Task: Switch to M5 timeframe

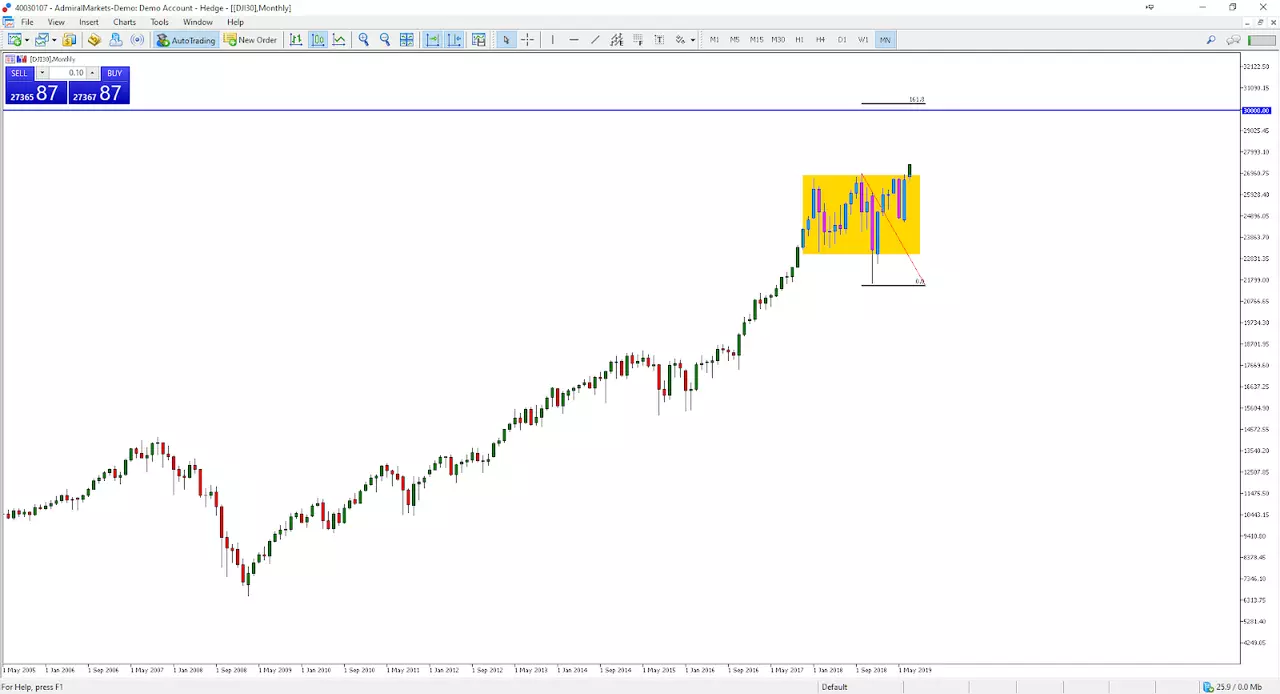Action: [735, 40]
